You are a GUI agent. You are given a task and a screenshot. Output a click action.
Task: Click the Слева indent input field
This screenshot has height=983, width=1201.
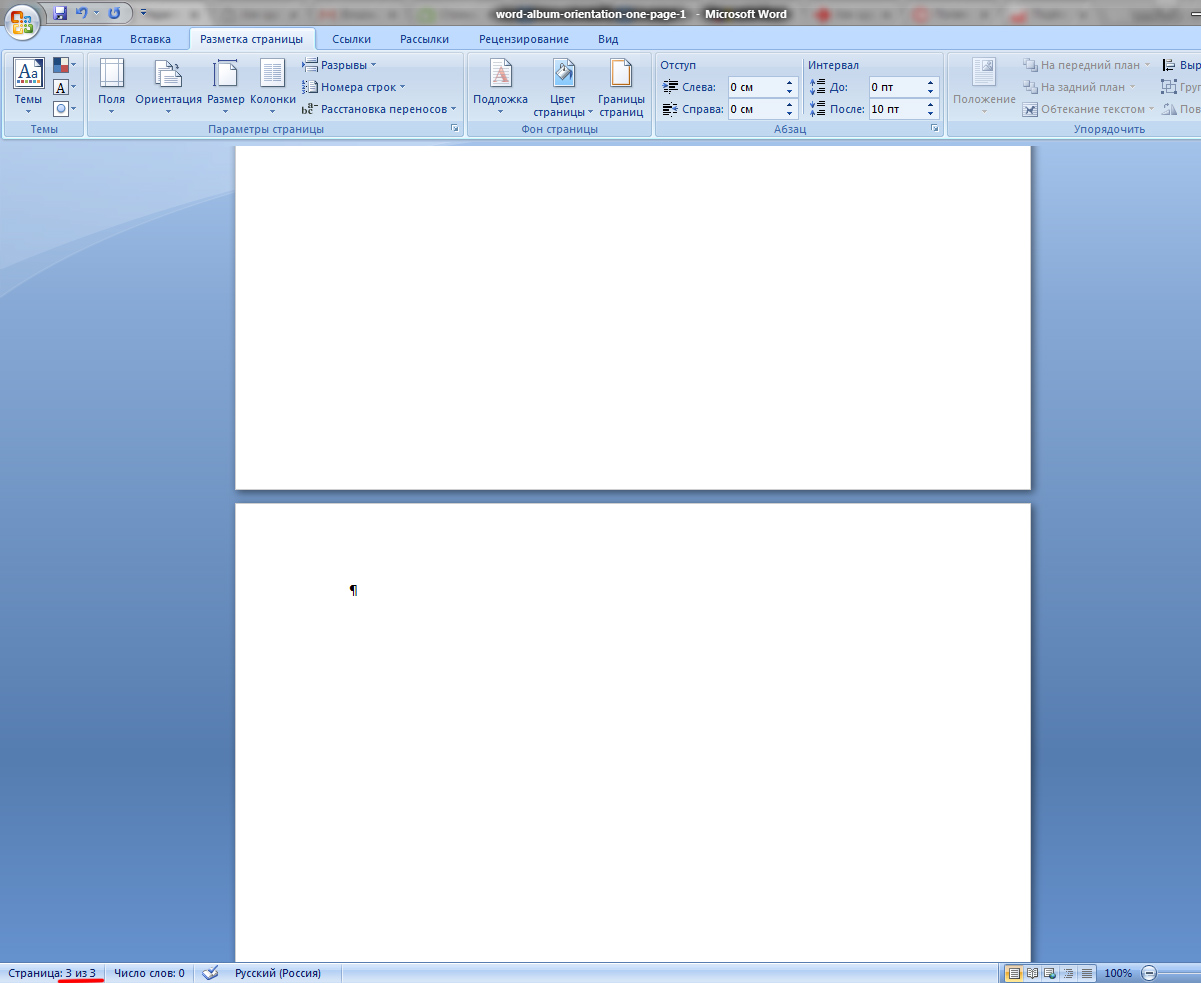[754, 87]
